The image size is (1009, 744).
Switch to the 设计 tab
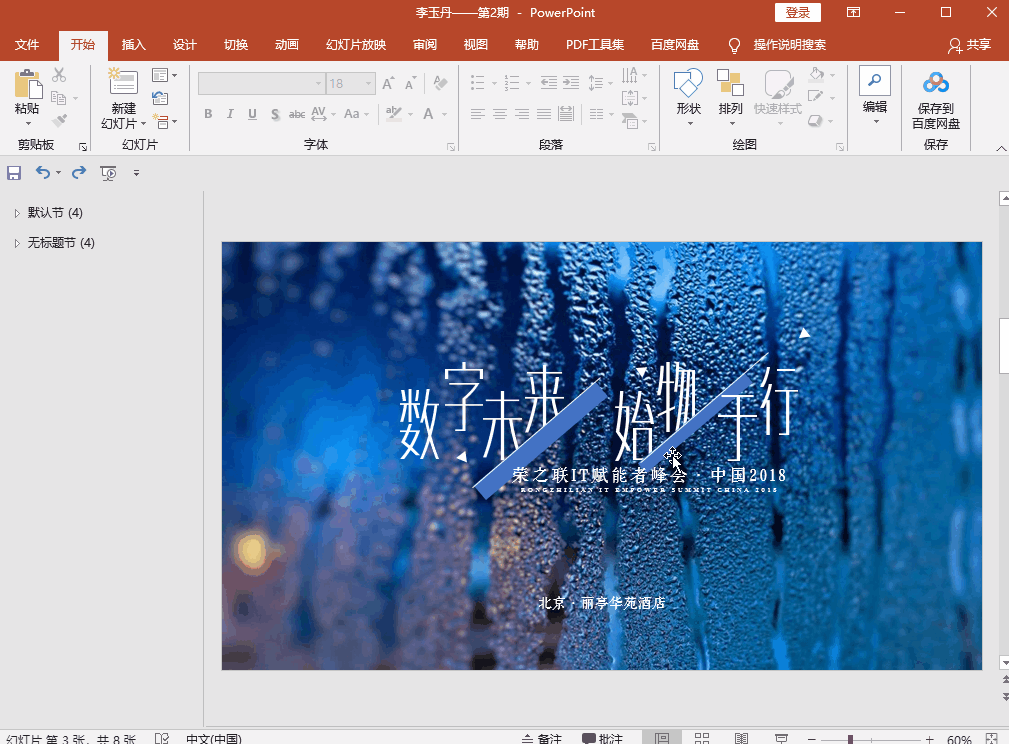pos(185,45)
